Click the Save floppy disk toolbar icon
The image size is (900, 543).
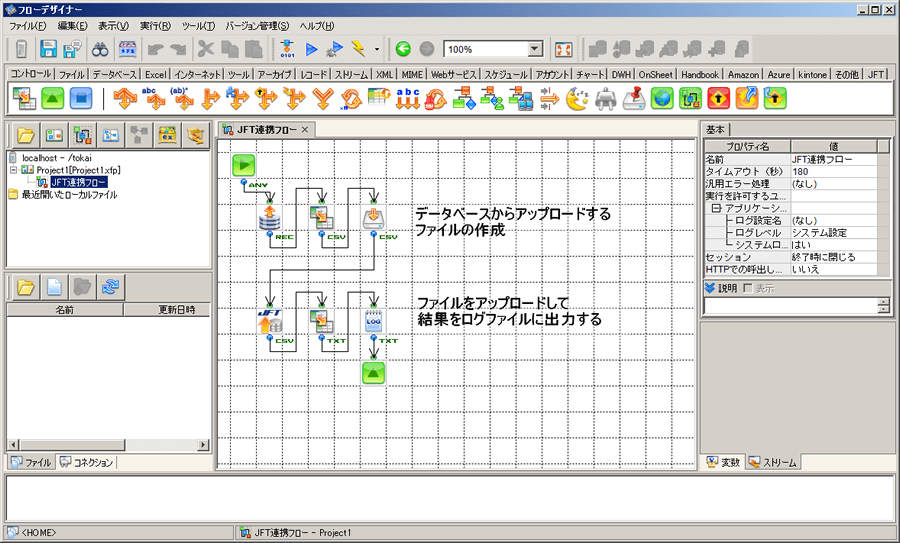48,49
